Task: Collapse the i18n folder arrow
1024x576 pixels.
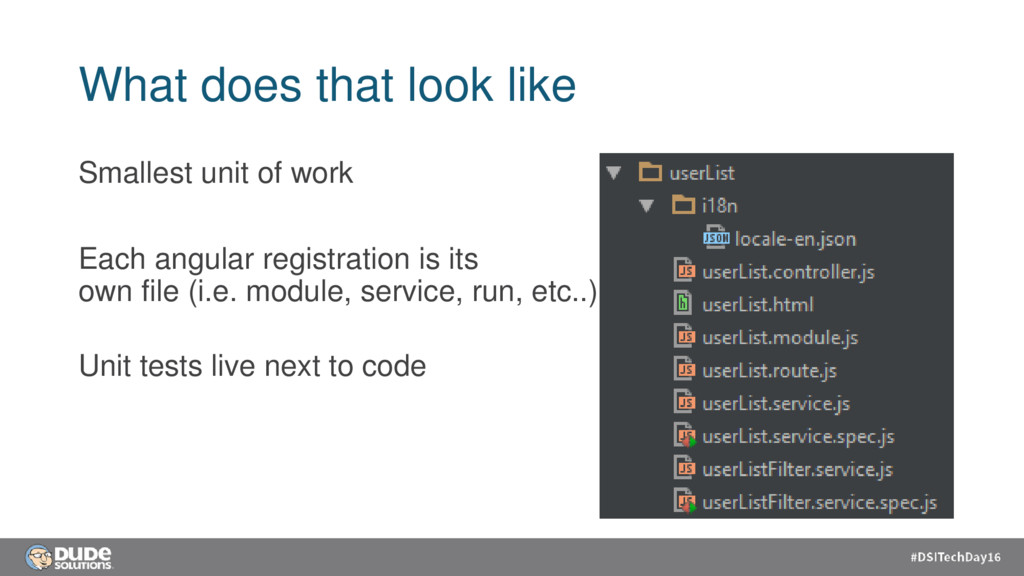Action: click(x=647, y=206)
